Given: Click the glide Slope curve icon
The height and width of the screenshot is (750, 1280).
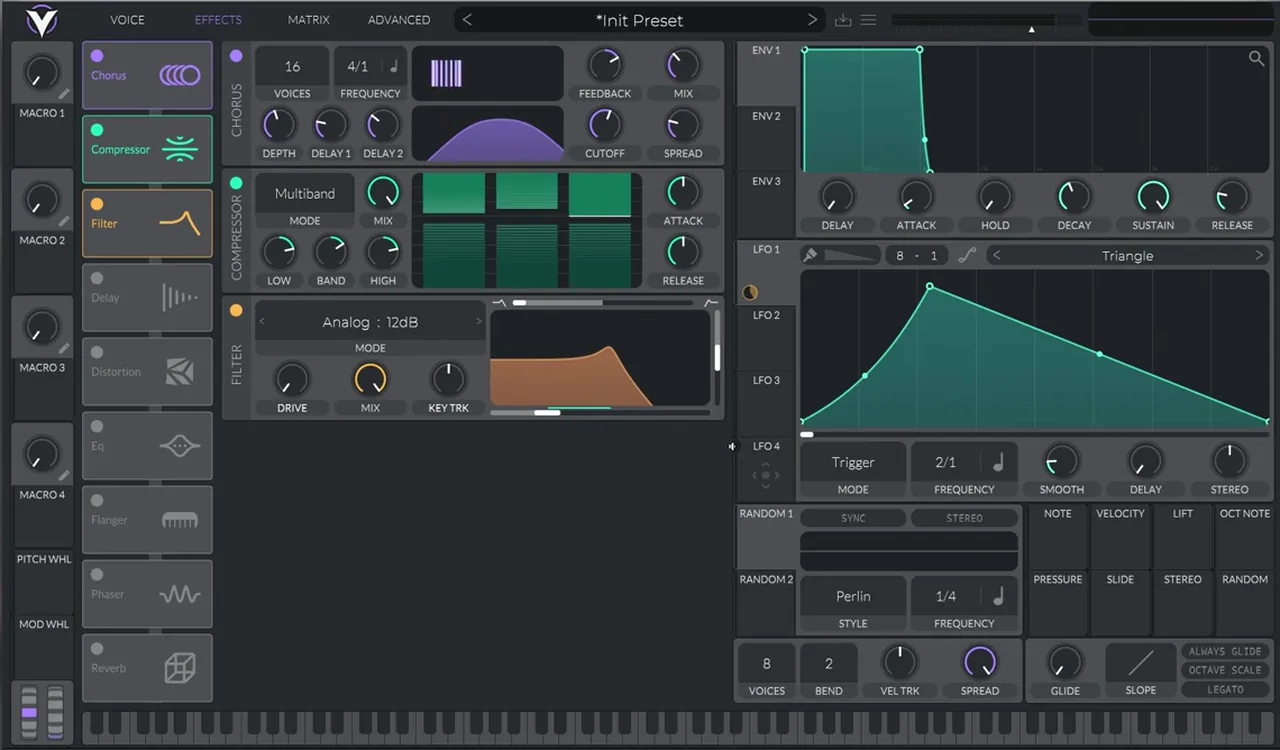Looking at the screenshot, I should point(1141,663).
